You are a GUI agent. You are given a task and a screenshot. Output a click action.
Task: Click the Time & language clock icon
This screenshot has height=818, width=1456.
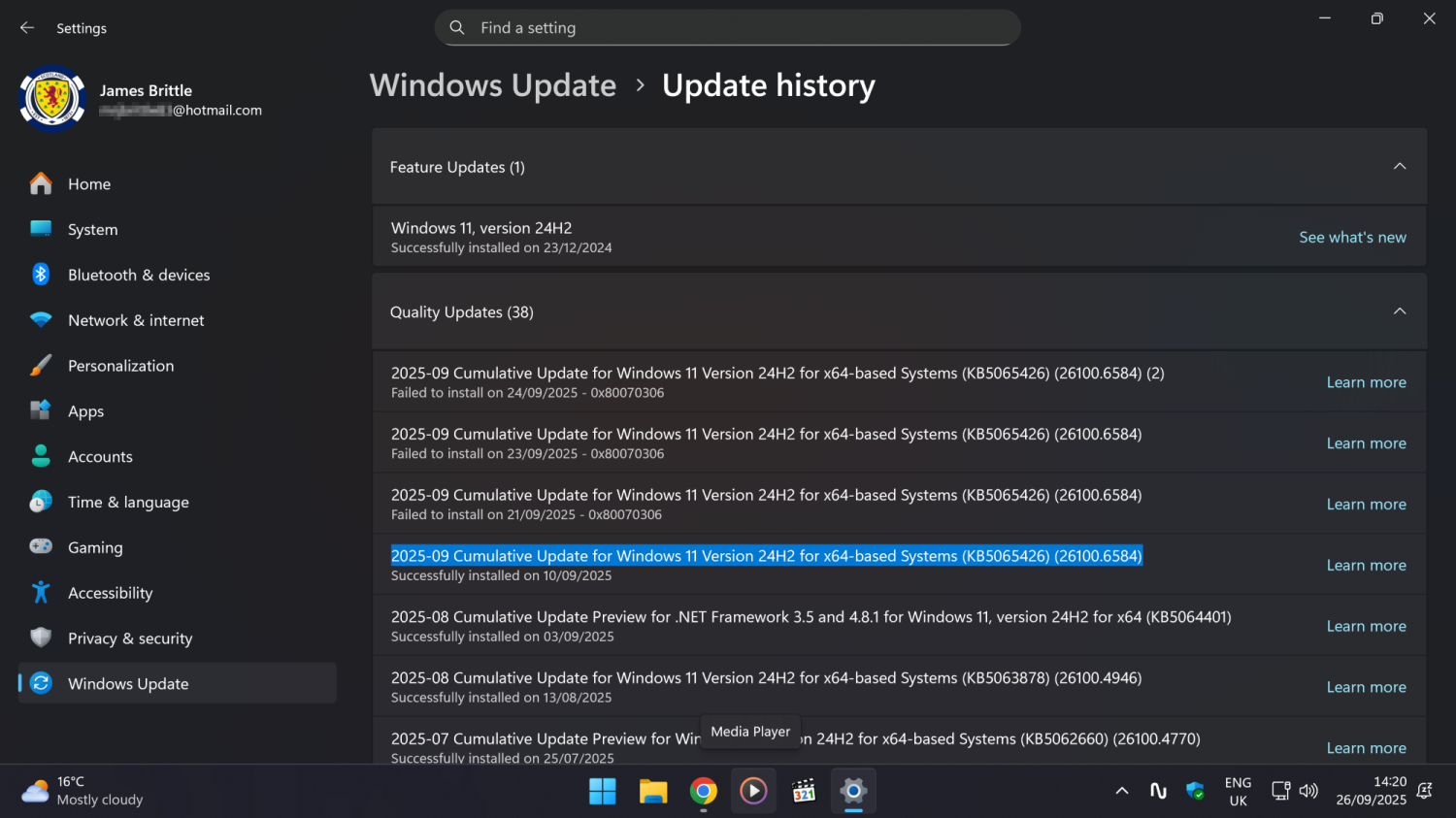point(41,502)
